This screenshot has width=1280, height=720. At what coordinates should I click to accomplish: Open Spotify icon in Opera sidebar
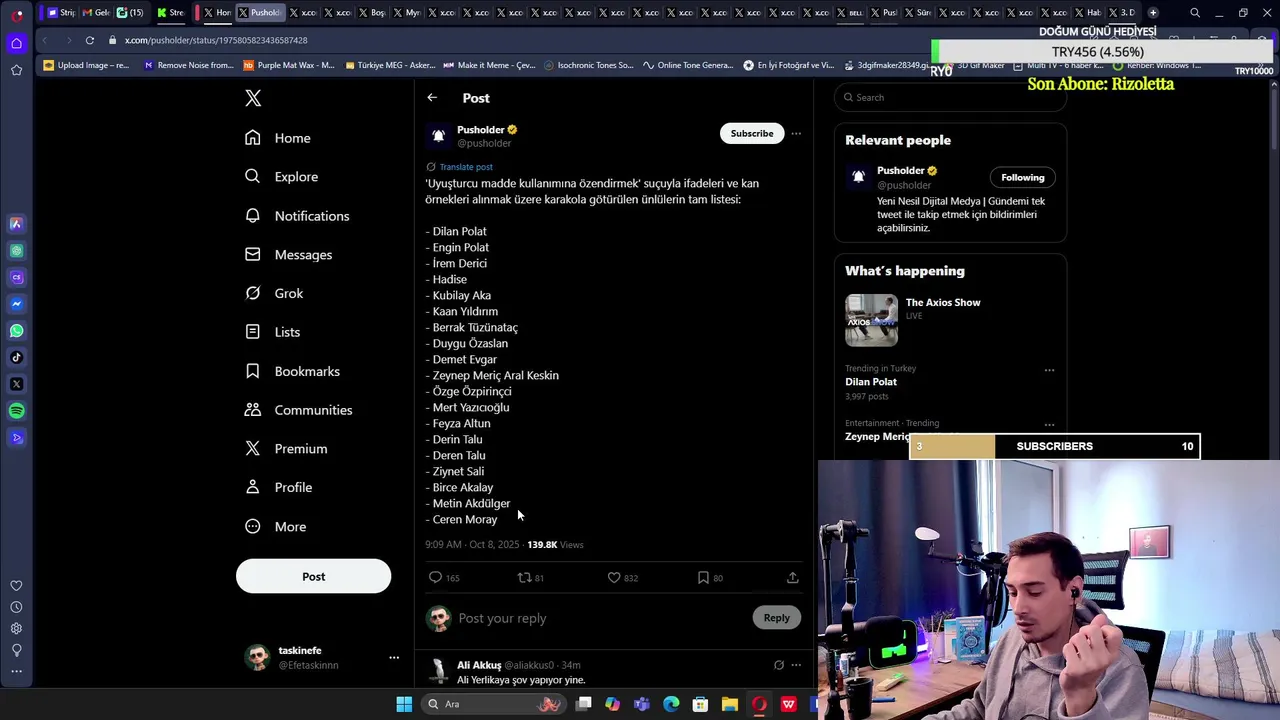click(x=16, y=411)
